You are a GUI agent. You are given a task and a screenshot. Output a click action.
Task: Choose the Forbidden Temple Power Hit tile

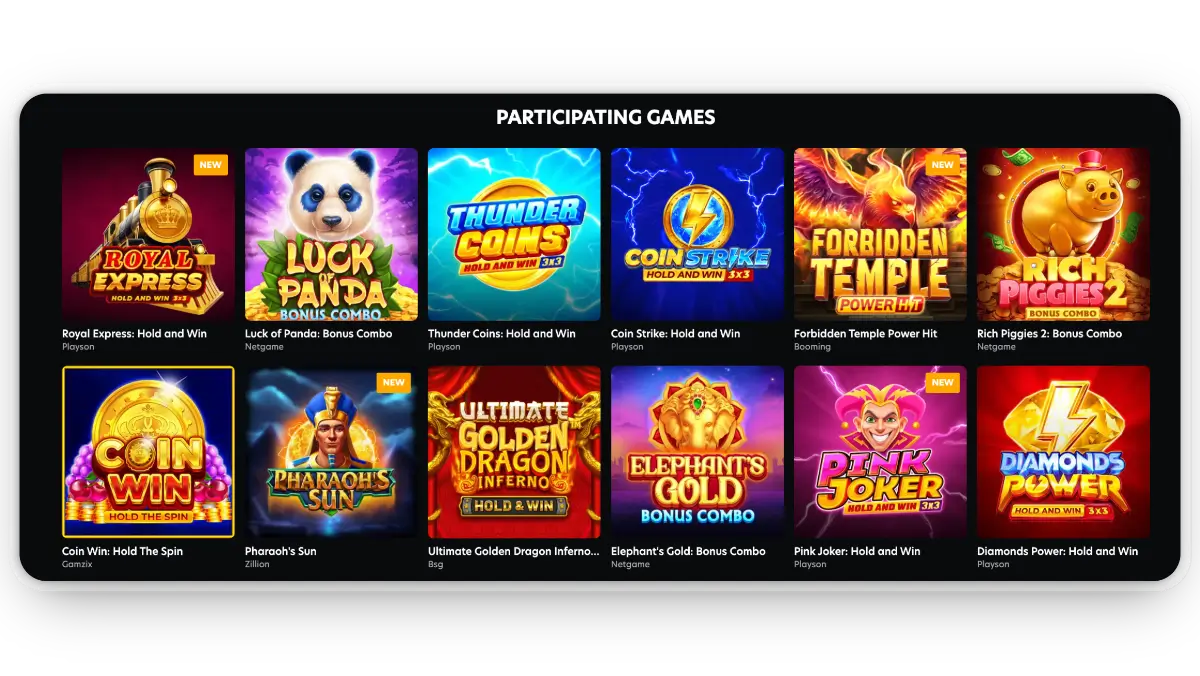880,234
